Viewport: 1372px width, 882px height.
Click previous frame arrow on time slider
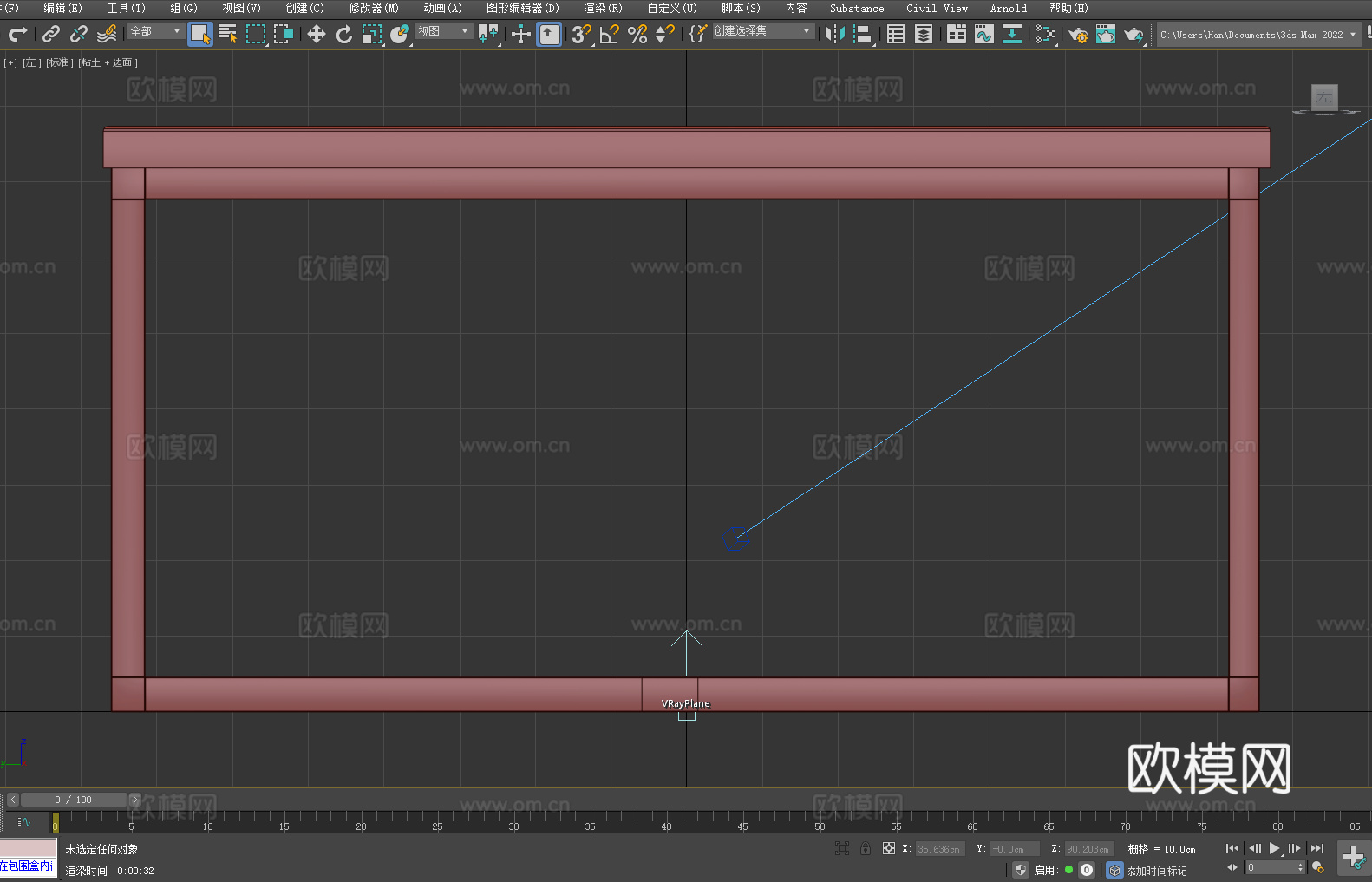[x=13, y=800]
